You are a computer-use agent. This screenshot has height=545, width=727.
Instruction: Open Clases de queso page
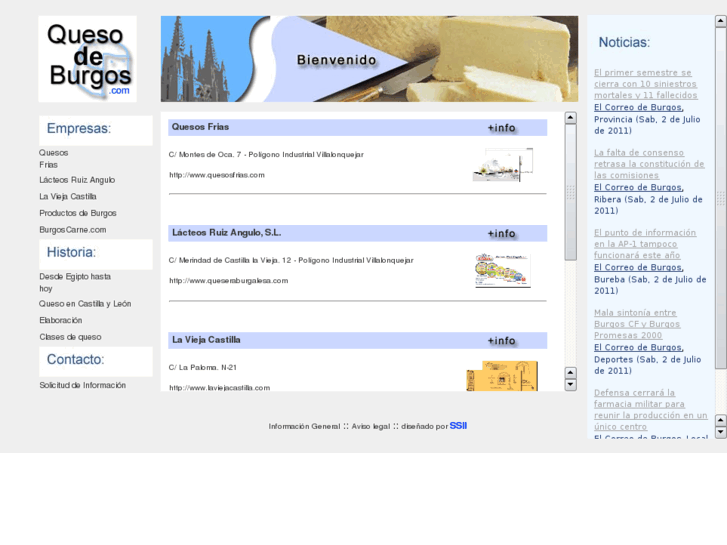70,337
